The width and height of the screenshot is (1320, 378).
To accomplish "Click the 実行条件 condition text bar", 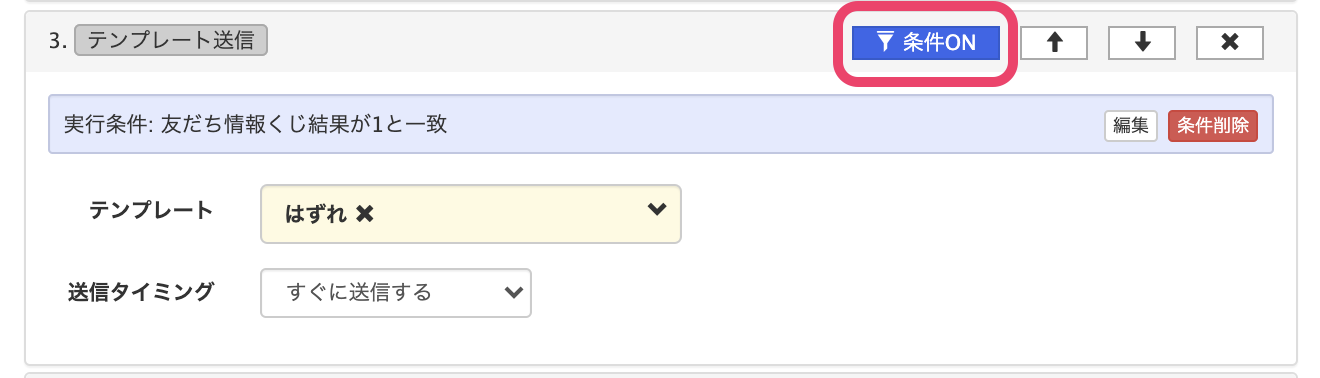I will click(661, 124).
